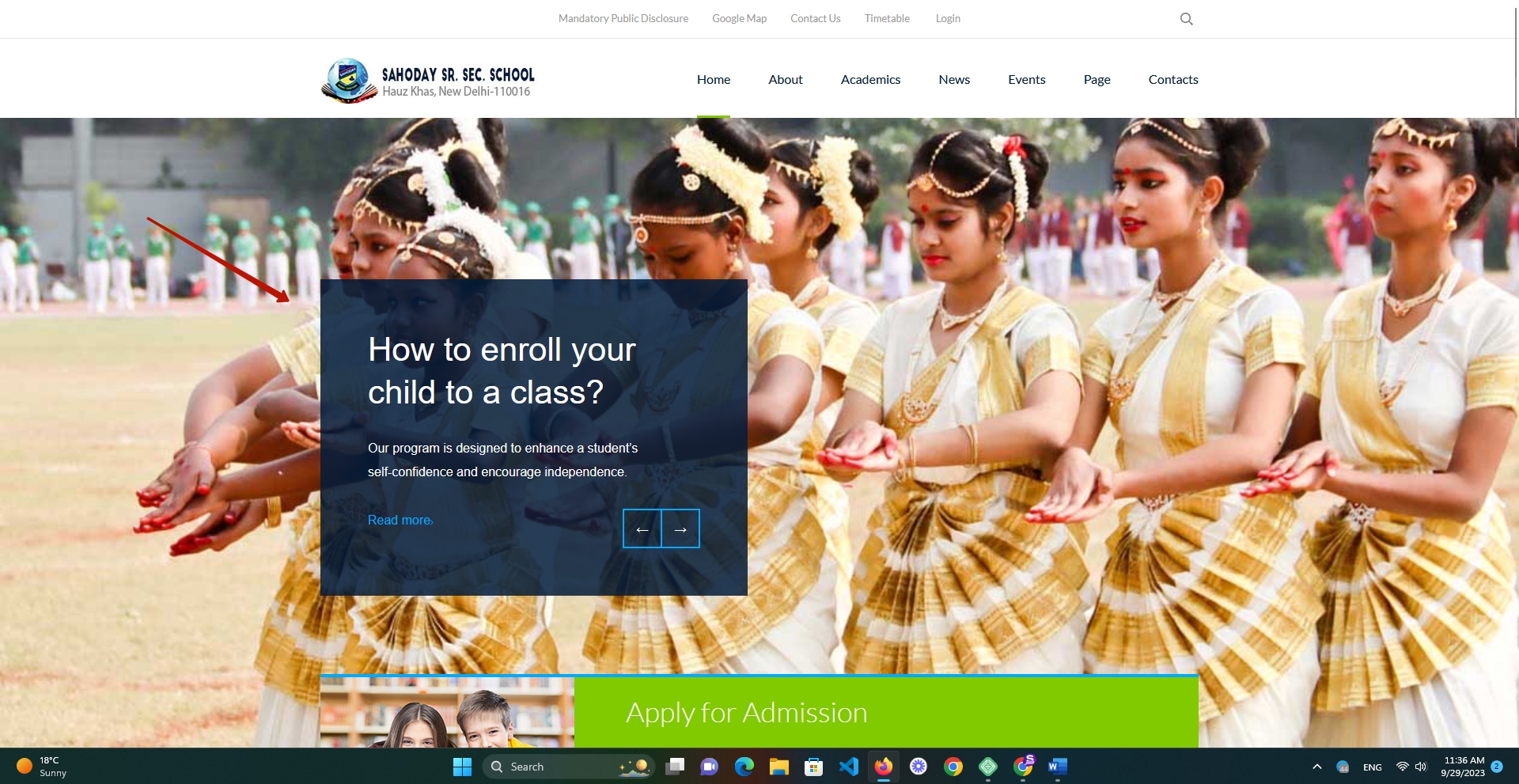Open Visual Studio Code from taskbar
1519x784 pixels.
coord(848,767)
